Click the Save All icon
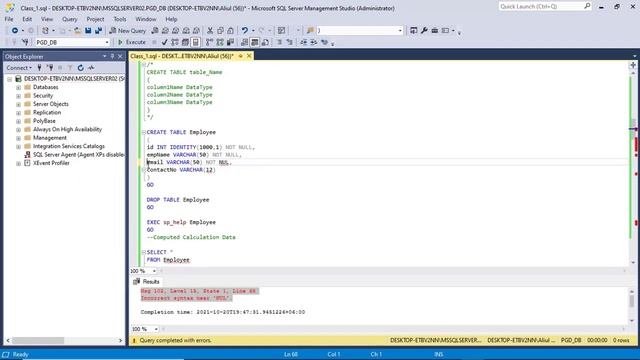This screenshot has width=640, height=360. coord(98,31)
